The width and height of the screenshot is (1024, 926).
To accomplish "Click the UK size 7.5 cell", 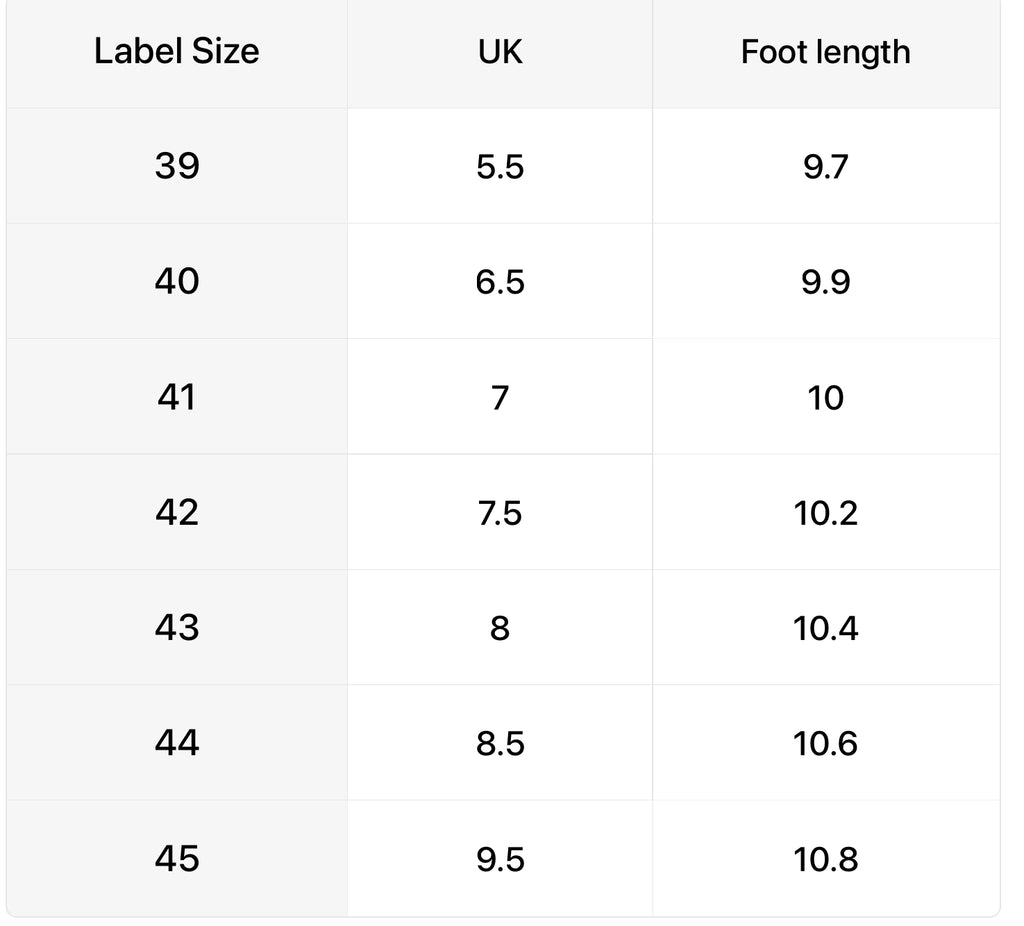I will pyautogui.click(x=500, y=512).
